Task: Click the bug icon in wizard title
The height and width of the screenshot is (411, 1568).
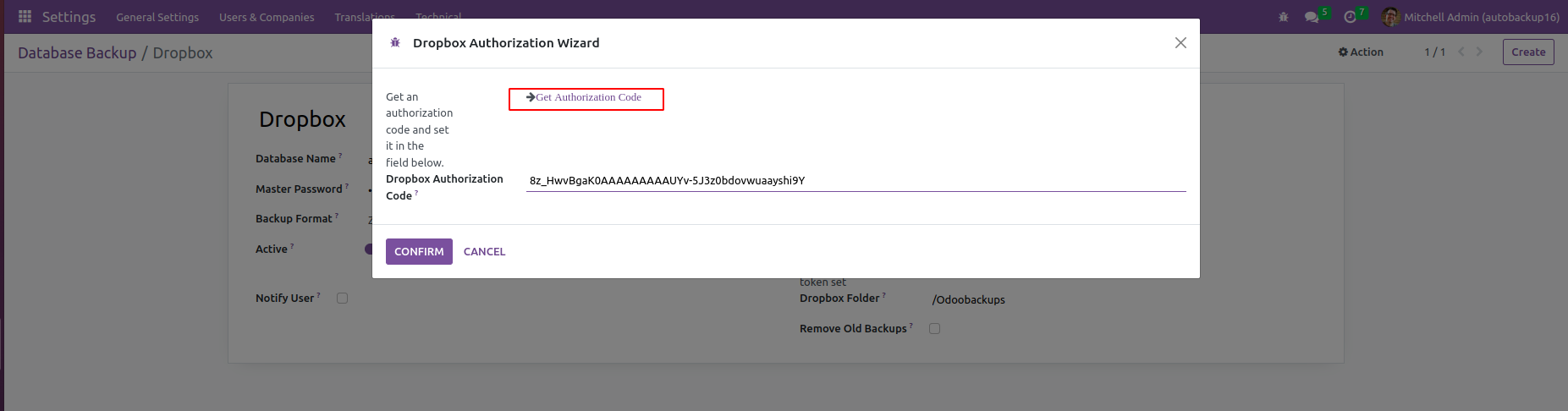Action: pyautogui.click(x=395, y=42)
